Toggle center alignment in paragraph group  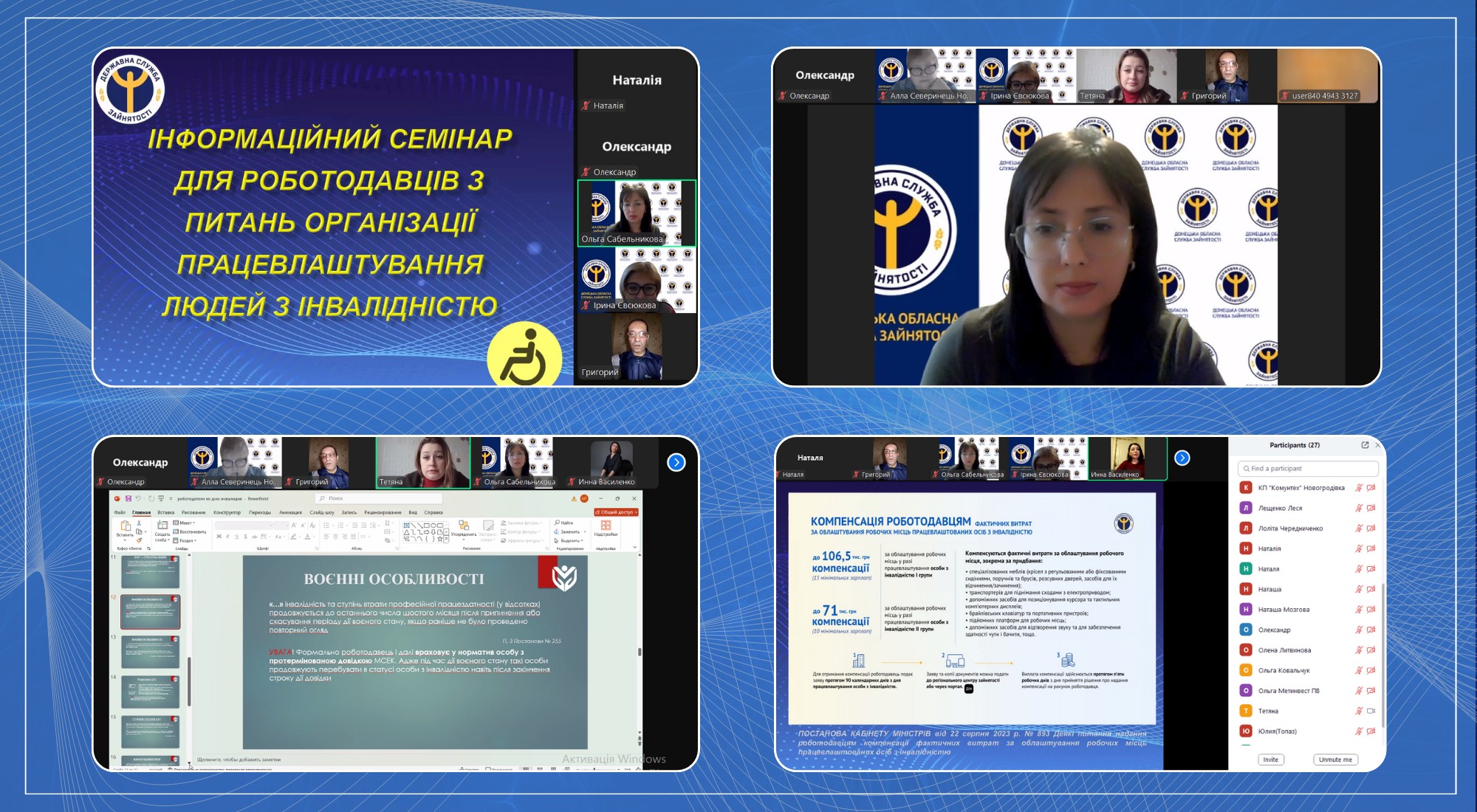[335, 537]
